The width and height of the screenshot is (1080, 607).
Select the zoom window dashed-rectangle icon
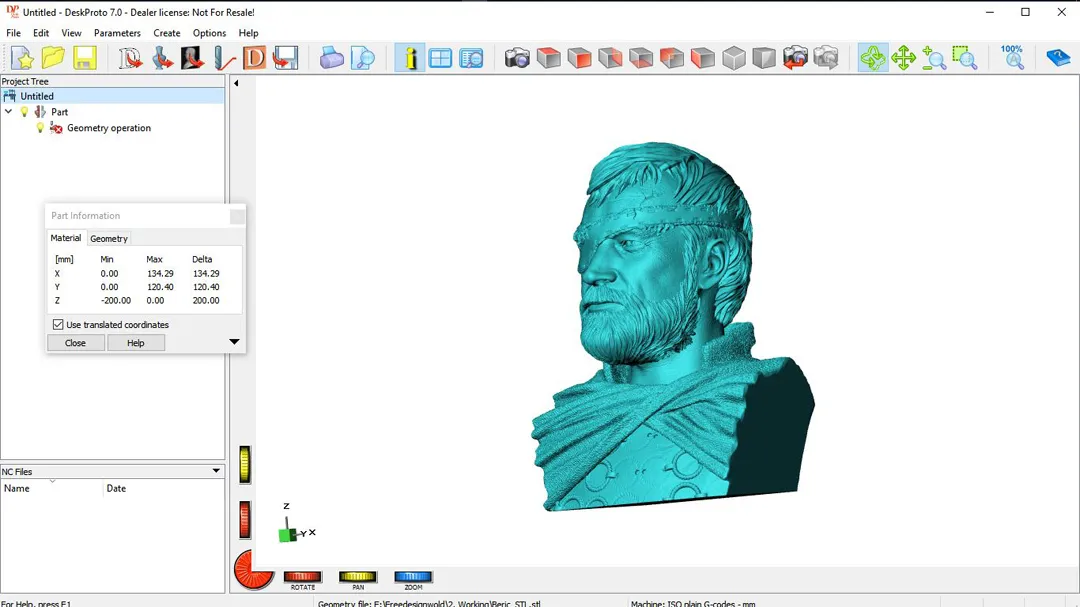point(965,58)
